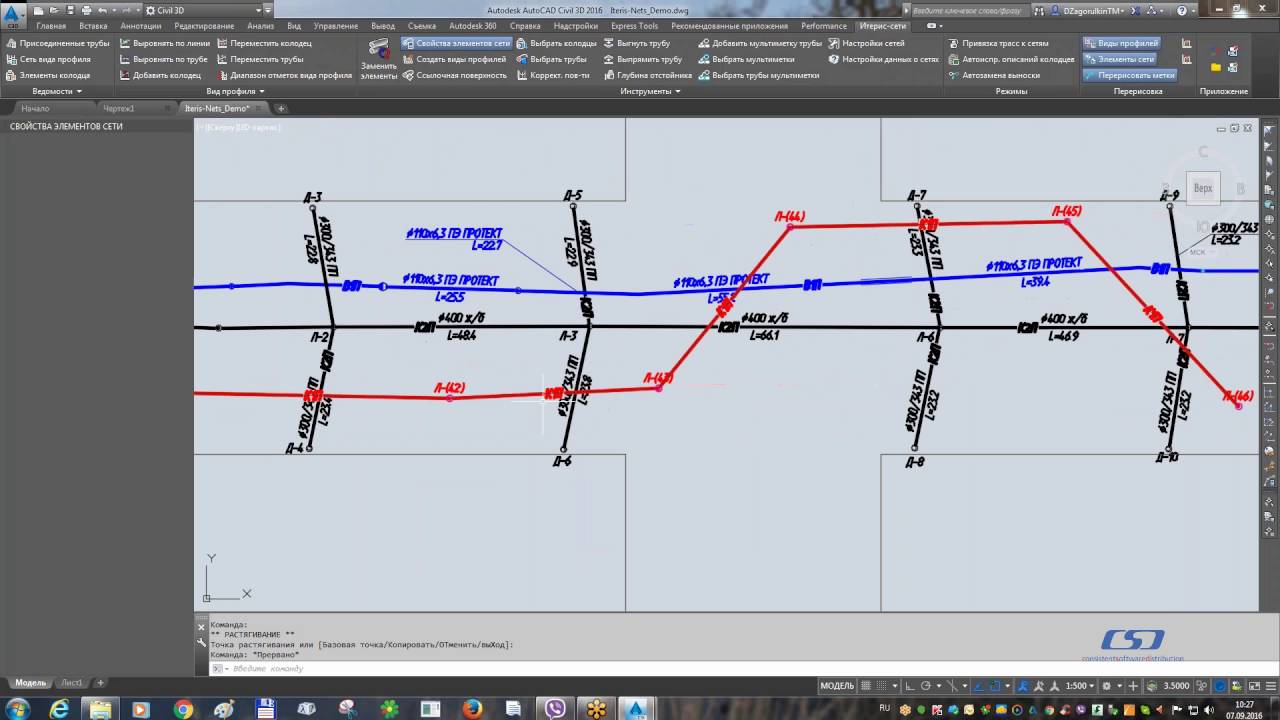Switch to the Начало document tab
Viewport: 1280px width, 720px height.
pos(35,108)
